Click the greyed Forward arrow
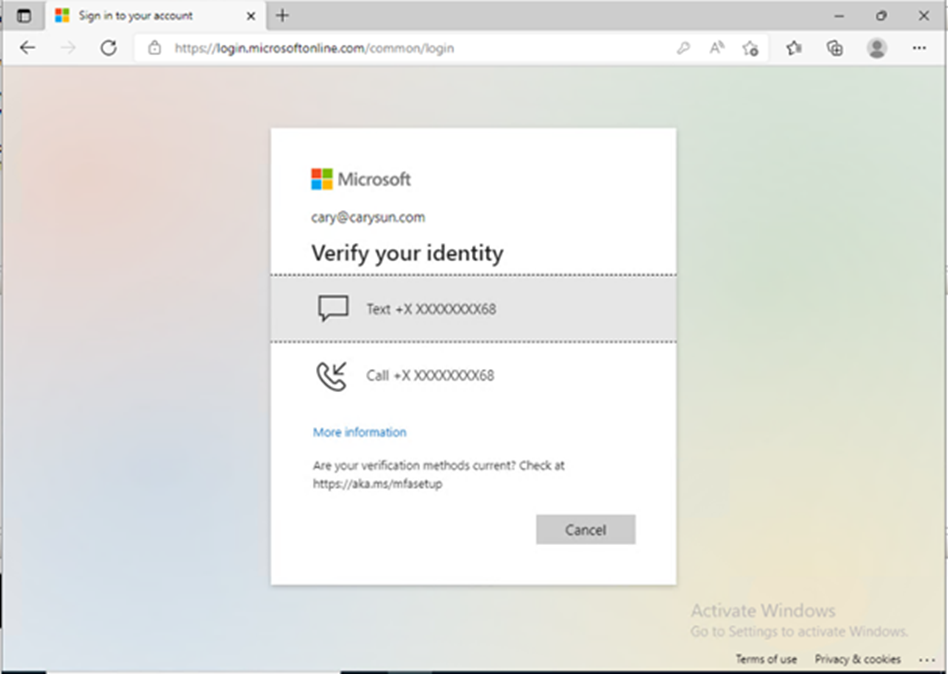948x674 pixels. [x=68, y=48]
